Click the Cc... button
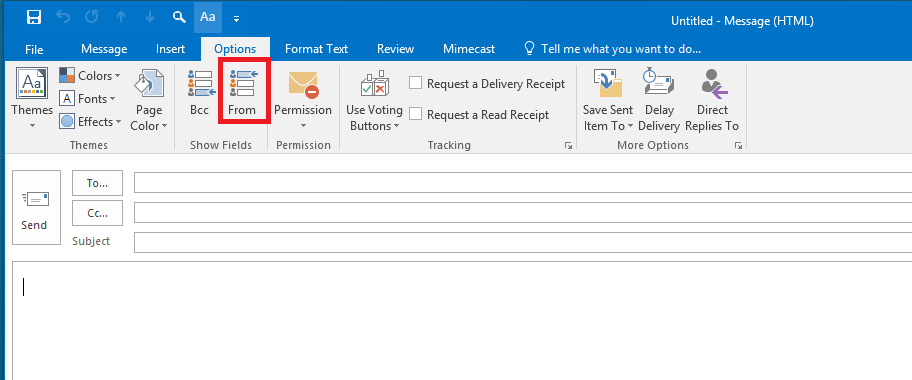This screenshot has width=912, height=380. [97, 213]
